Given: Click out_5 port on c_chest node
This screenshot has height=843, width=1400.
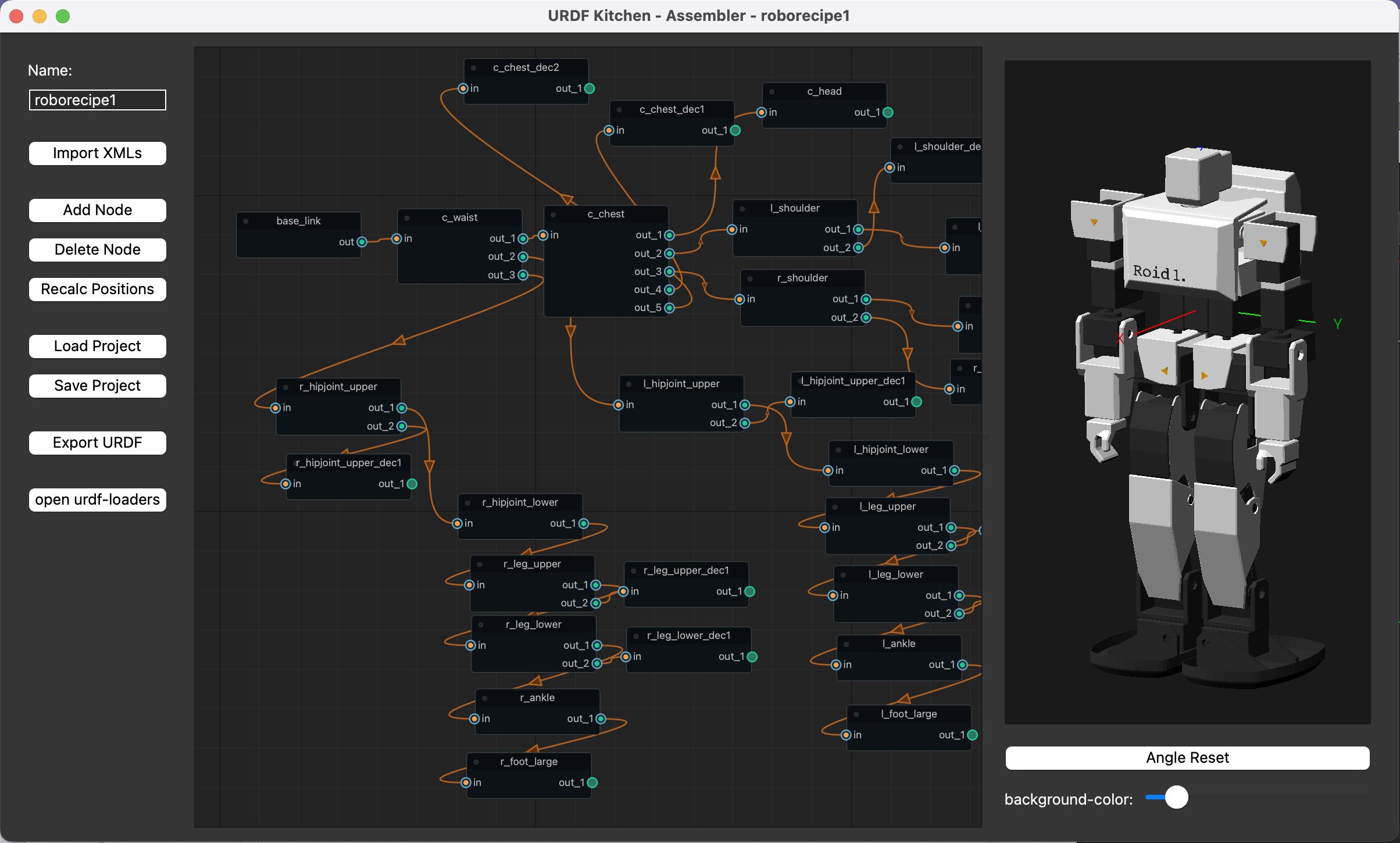Looking at the screenshot, I should click(x=669, y=308).
